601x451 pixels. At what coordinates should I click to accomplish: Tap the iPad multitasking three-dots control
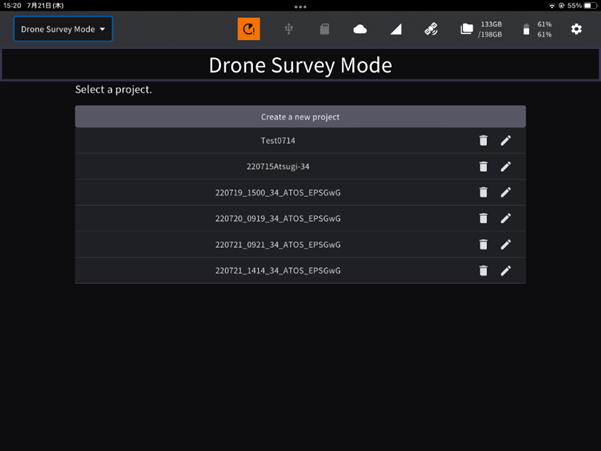pos(300,7)
